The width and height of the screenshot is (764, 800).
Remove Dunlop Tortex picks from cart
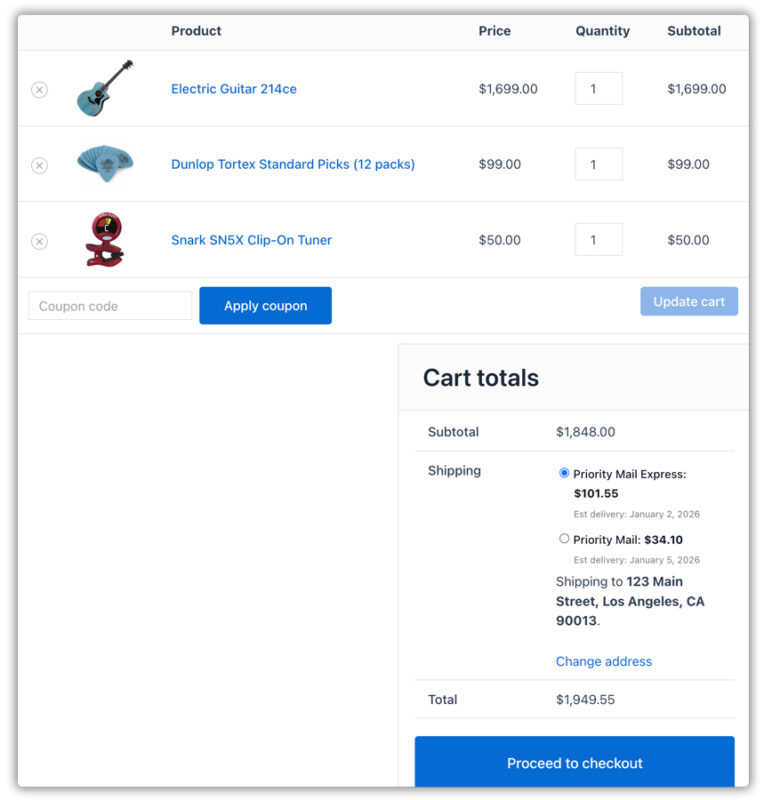point(39,164)
